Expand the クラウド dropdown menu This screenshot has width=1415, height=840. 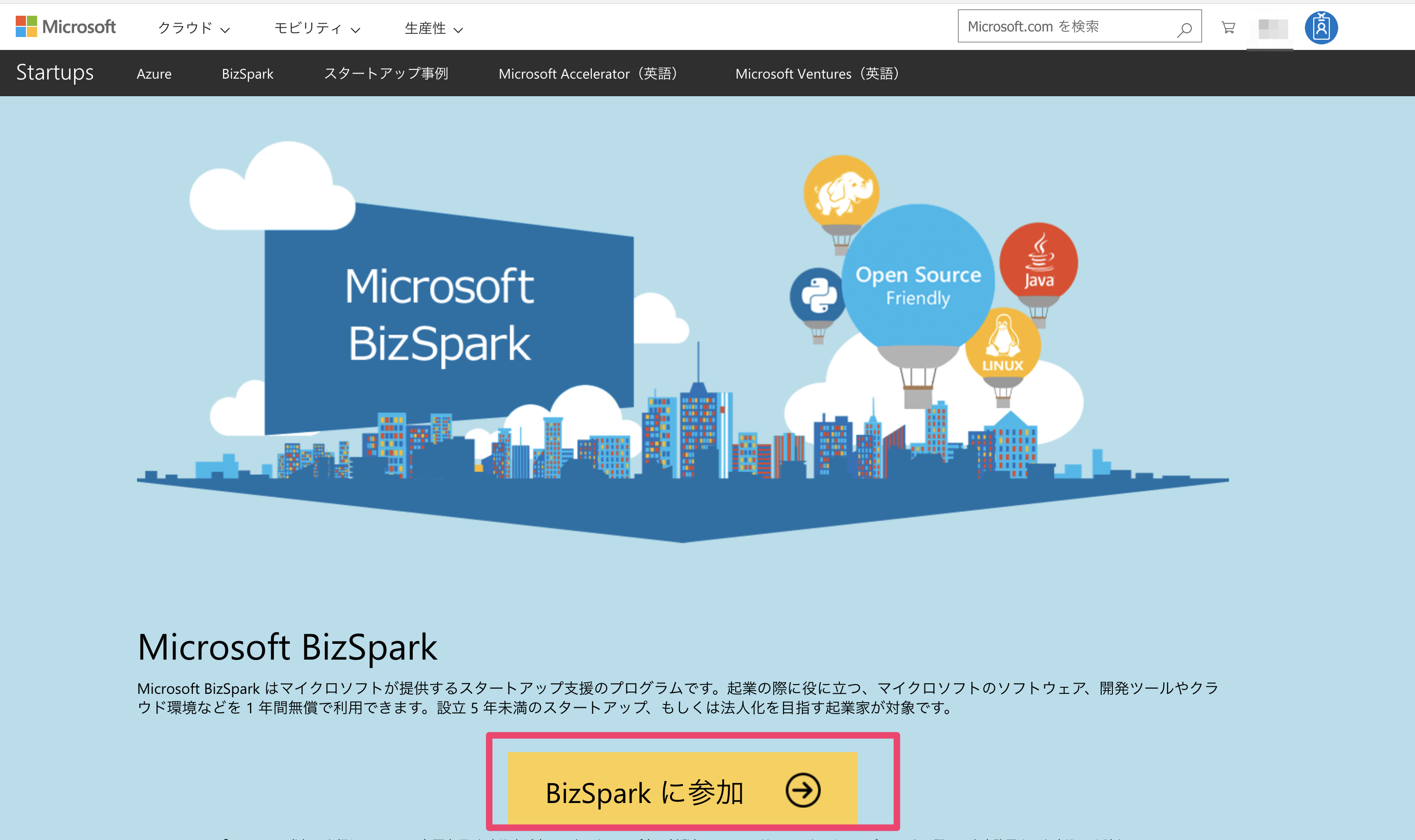point(194,27)
